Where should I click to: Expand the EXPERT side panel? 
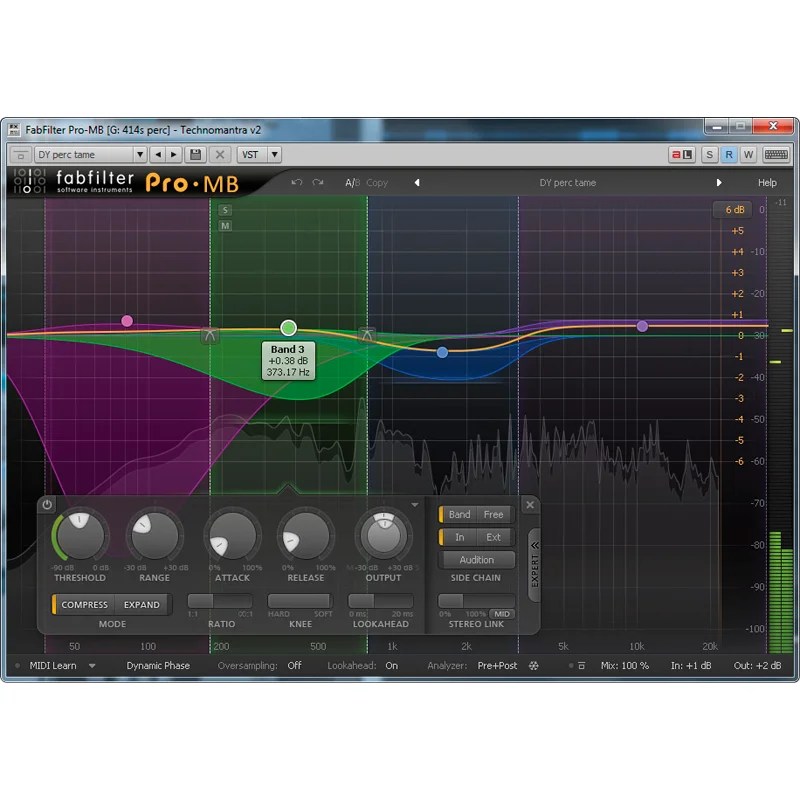tap(534, 565)
